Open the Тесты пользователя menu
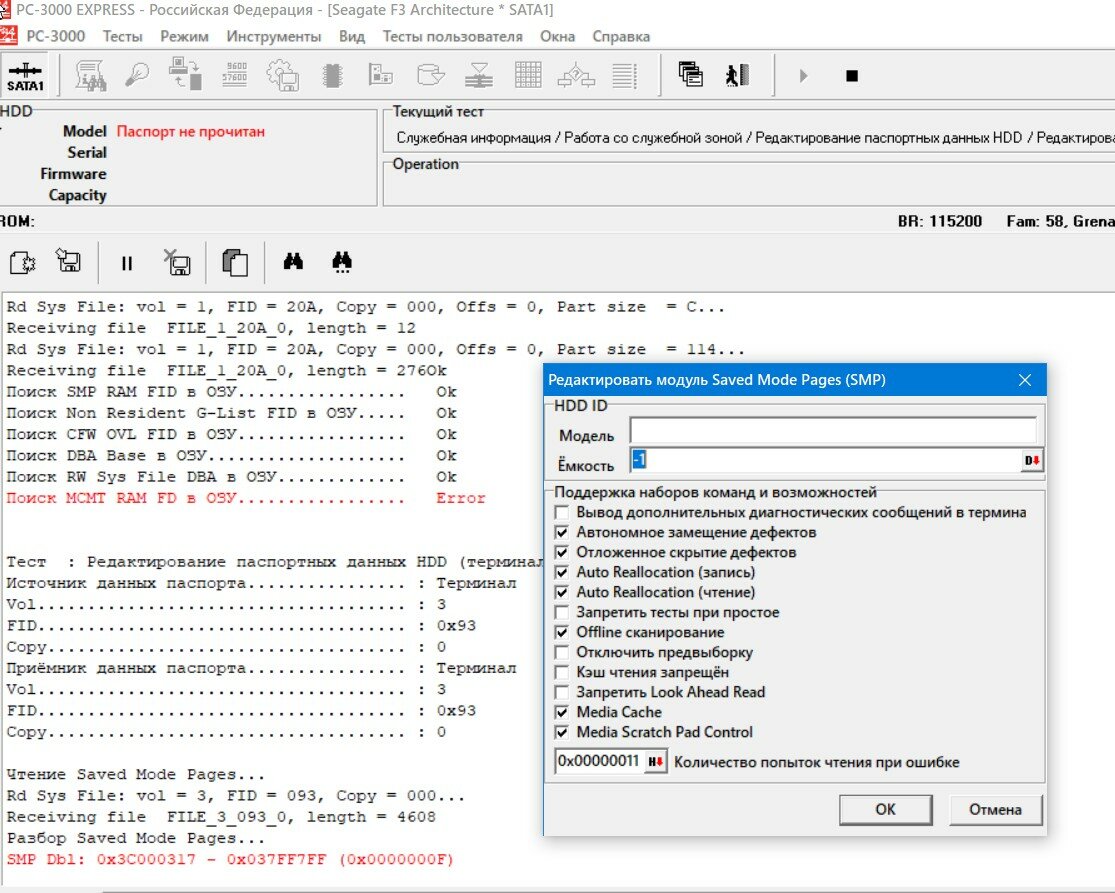Viewport: 1115px width, 893px height. coord(452,36)
